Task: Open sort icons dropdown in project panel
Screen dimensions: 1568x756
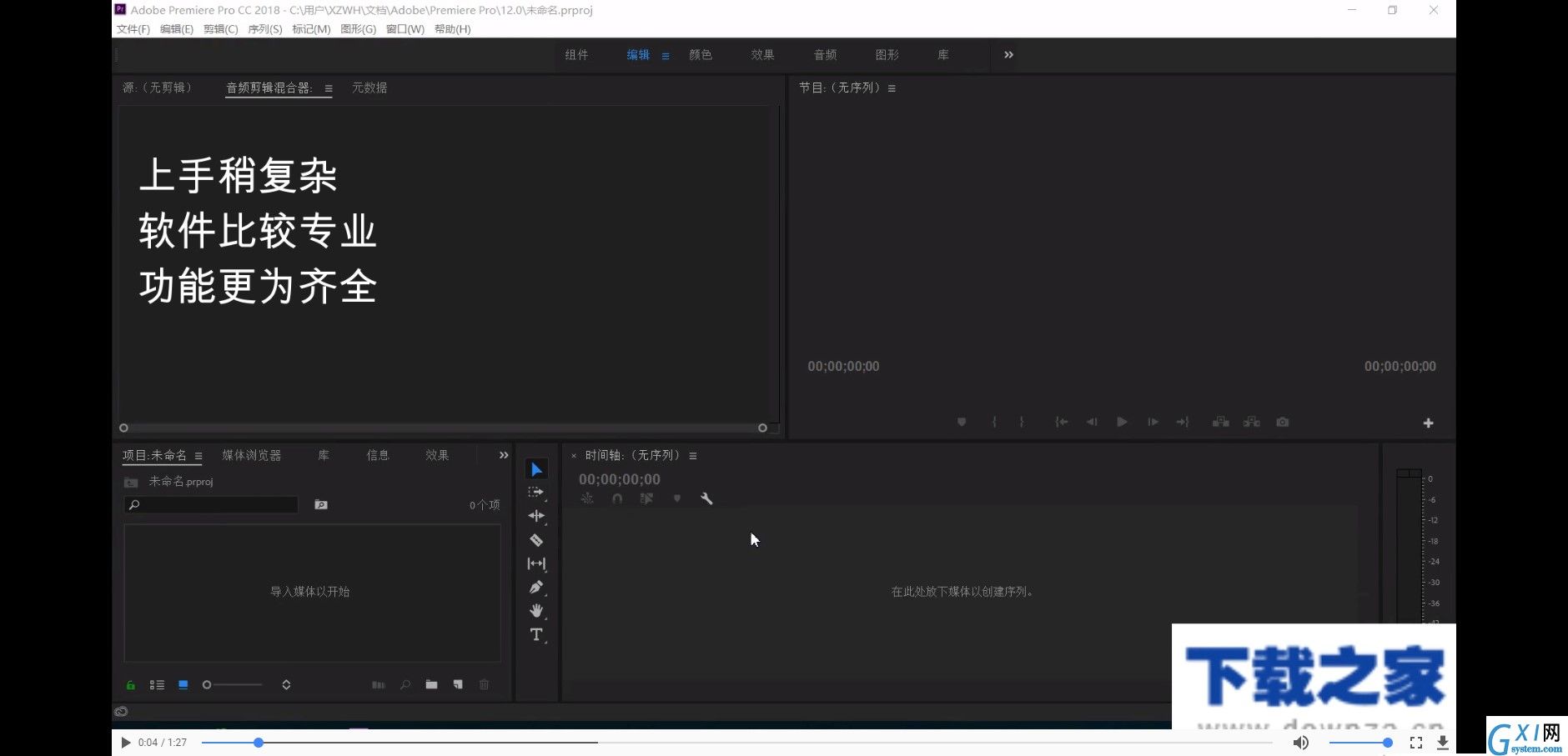Action: (286, 685)
